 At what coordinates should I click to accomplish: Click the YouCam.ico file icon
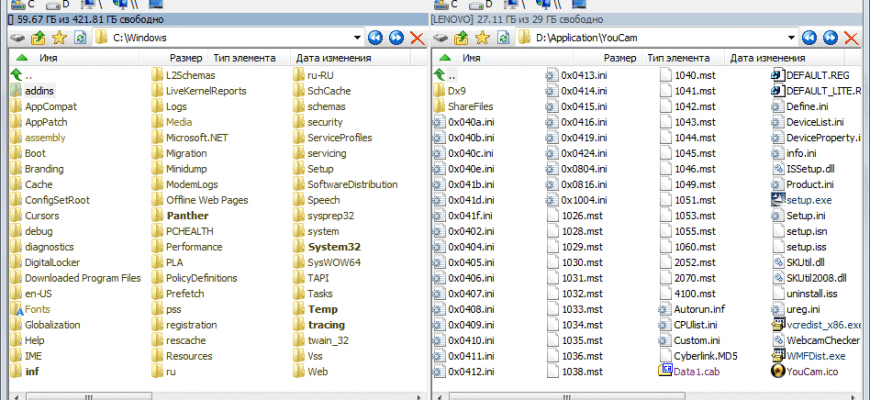click(x=778, y=371)
